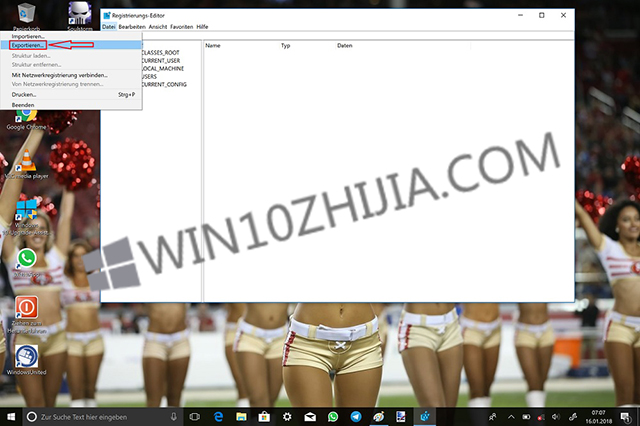The width and height of the screenshot is (640, 426).
Task: Click the taskbar search text field
Action: (102, 417)
